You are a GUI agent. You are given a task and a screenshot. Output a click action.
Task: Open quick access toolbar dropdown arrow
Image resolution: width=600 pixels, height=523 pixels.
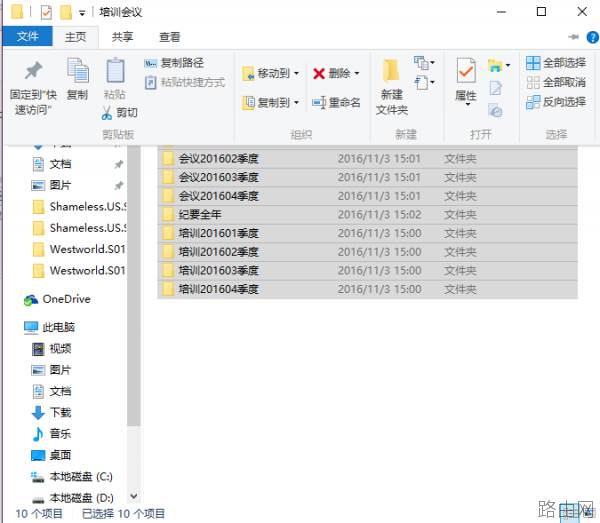point(82,13)
